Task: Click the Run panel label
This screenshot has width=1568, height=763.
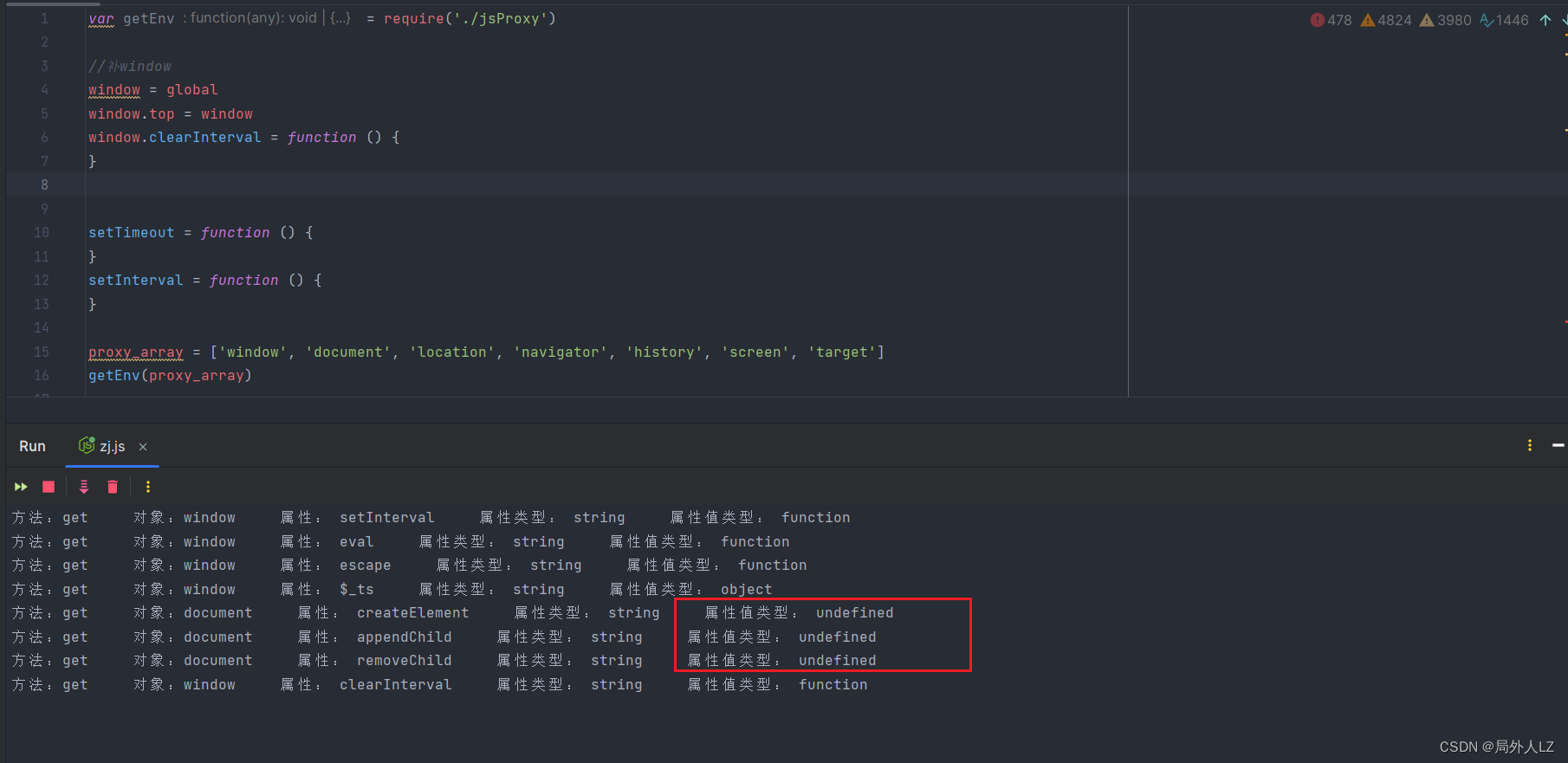Action: [32, 446]
